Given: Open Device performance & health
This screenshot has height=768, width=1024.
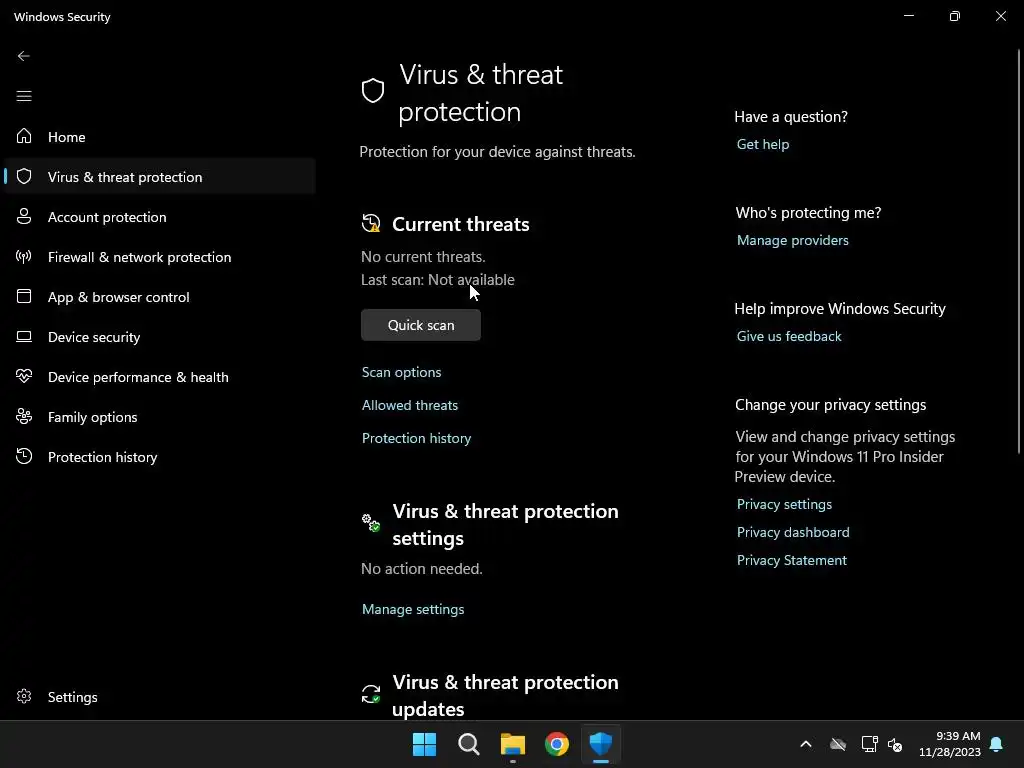Looking at the screenshot, I should (x=160, y=377).
